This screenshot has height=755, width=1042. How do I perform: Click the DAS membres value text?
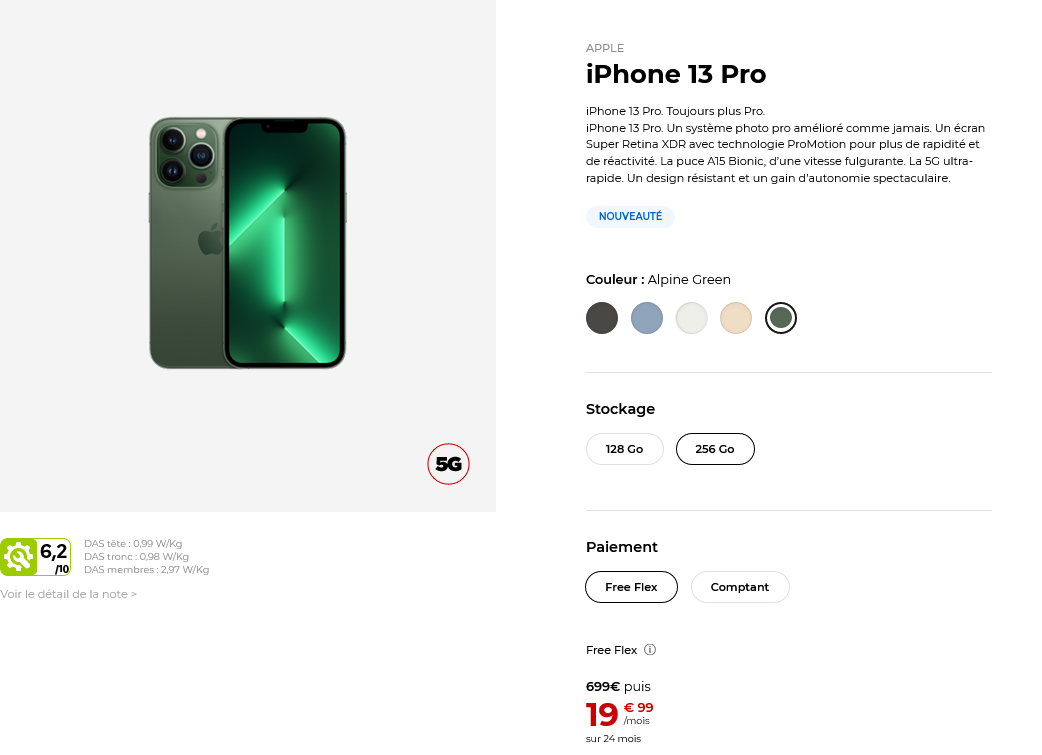coord(146,570)
